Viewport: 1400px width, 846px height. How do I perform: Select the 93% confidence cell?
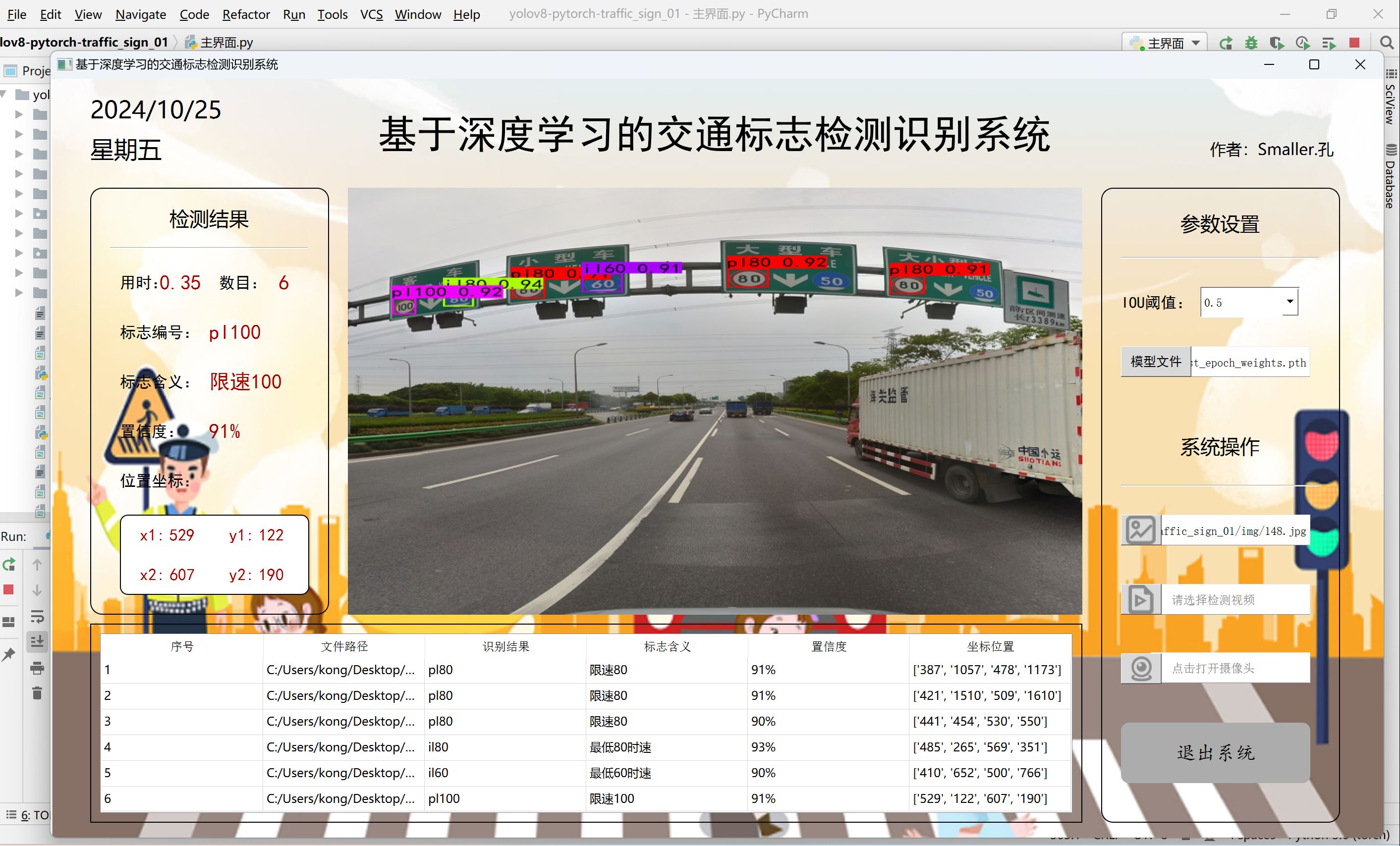point(829,747)
